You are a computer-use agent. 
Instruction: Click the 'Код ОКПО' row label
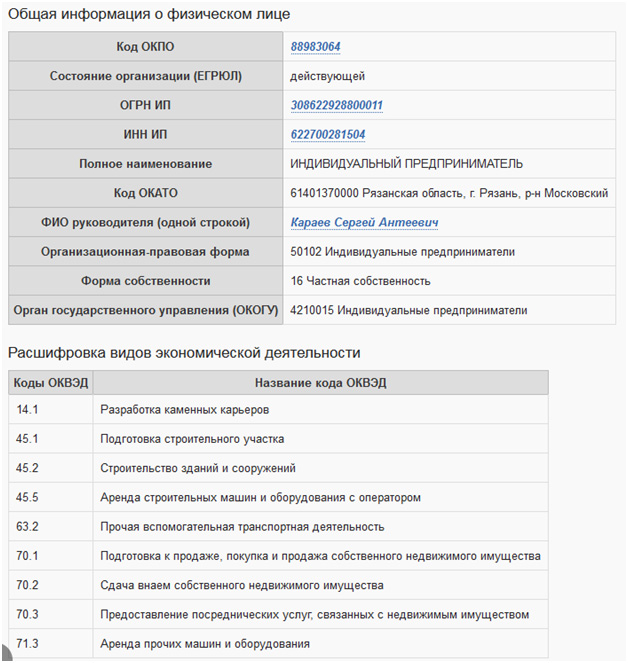click(146, 47)
